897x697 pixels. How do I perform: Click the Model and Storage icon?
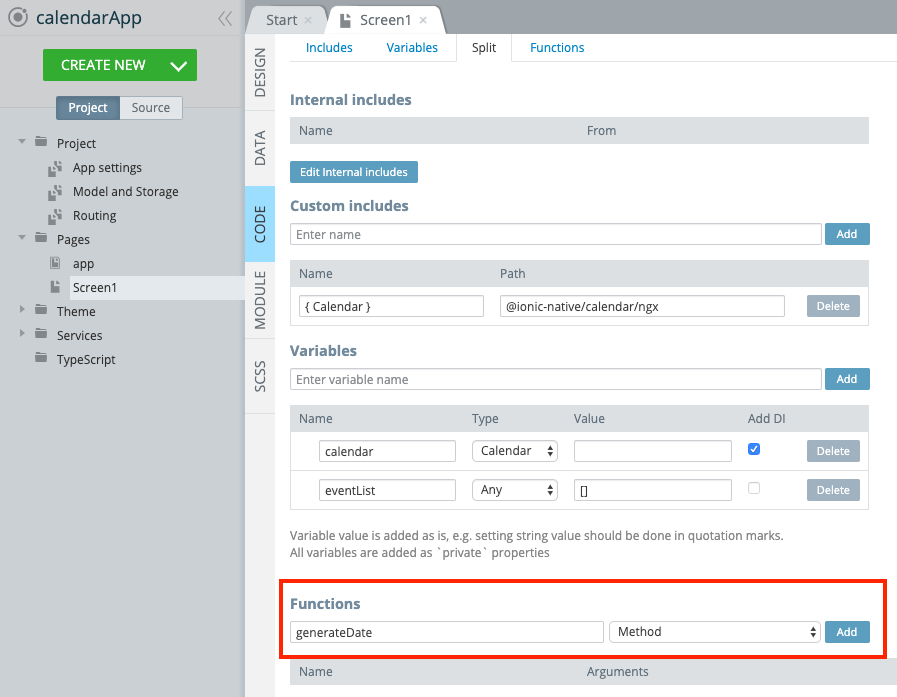pyautogui.click(x=55, y=192)
